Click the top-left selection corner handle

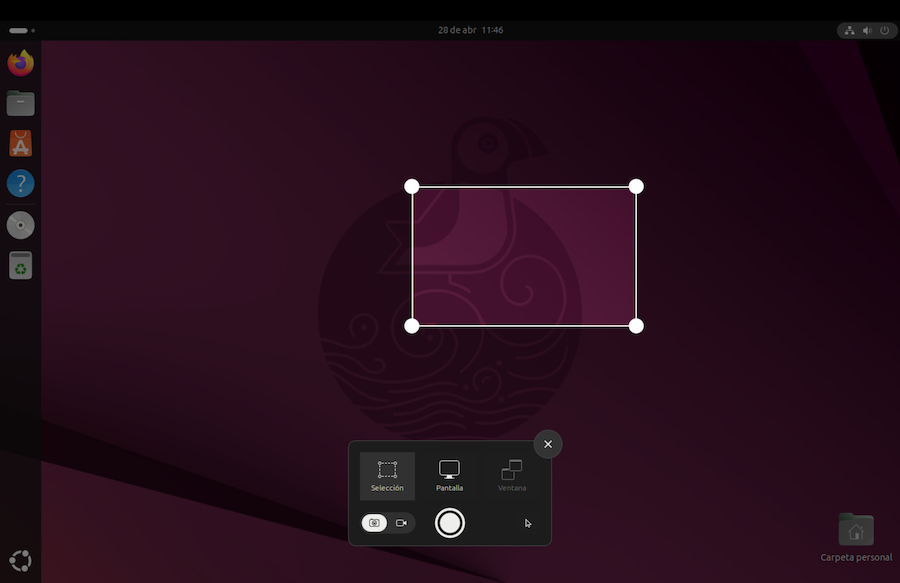[412, 187]
